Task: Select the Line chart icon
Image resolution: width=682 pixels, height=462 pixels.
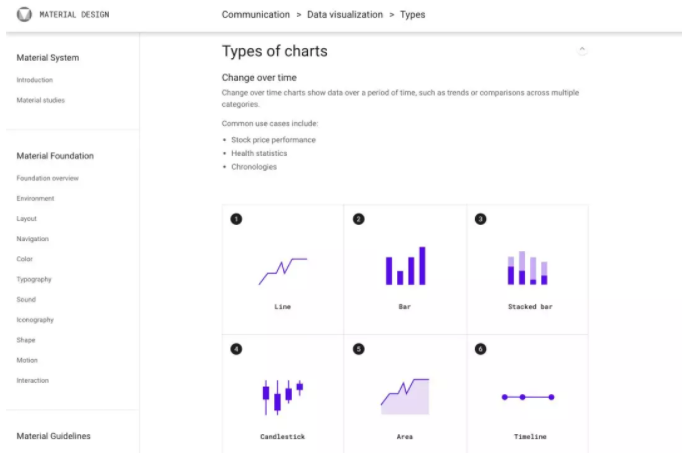Action: pyautogui.click(x=283, y=271)
